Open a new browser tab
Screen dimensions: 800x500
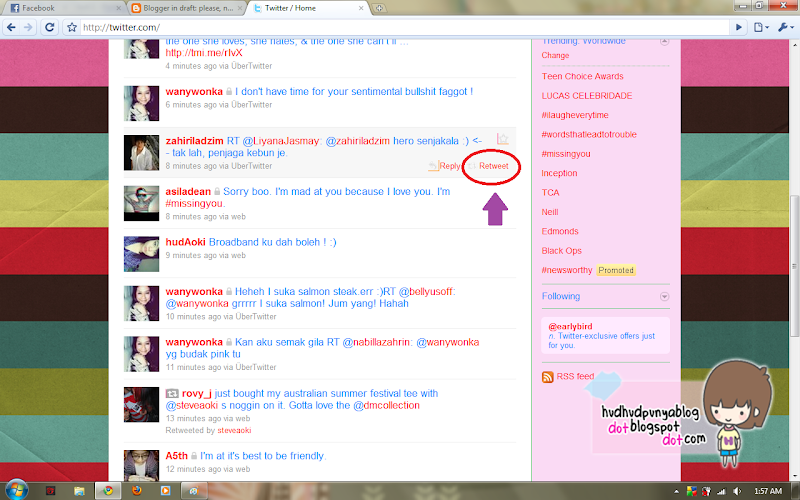point(379,8)
